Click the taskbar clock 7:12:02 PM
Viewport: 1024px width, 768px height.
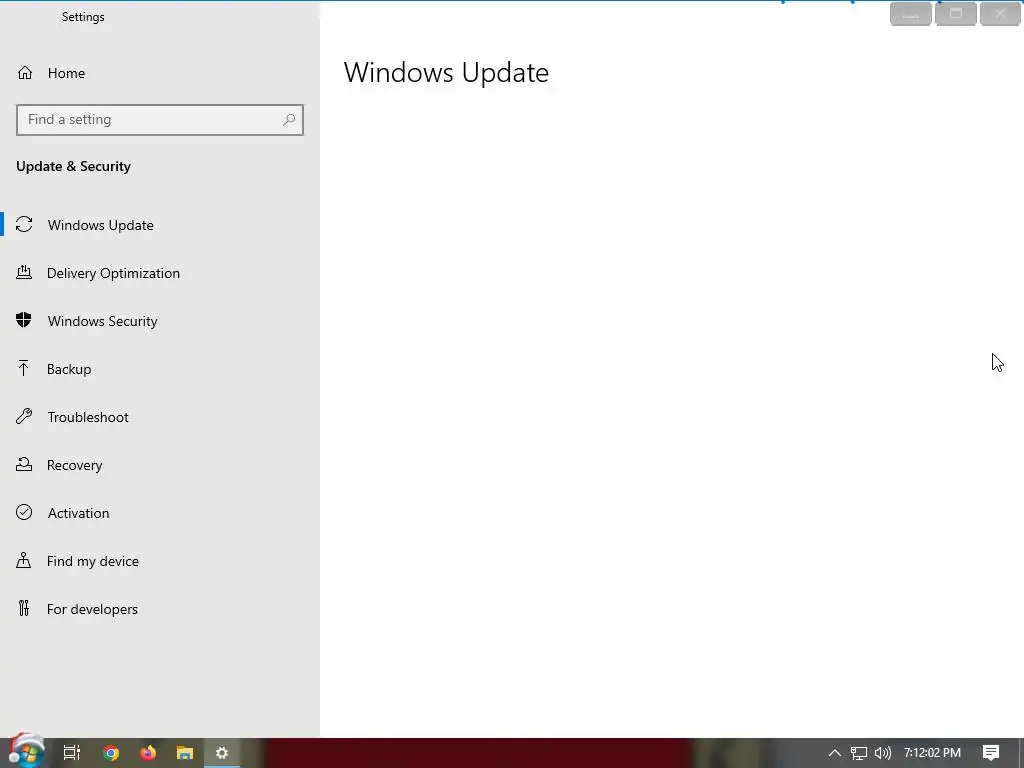click(x=932, y=753)
